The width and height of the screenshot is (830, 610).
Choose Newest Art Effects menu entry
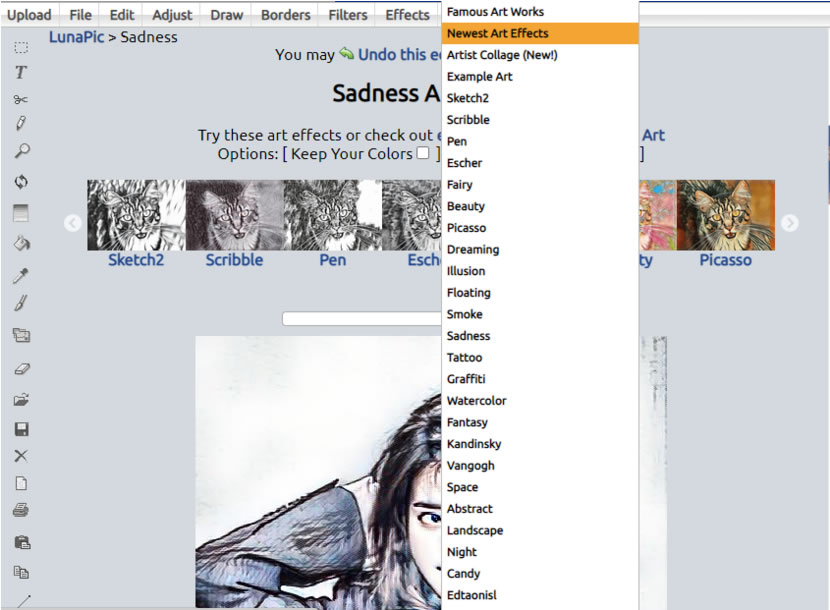coord(540,33)
